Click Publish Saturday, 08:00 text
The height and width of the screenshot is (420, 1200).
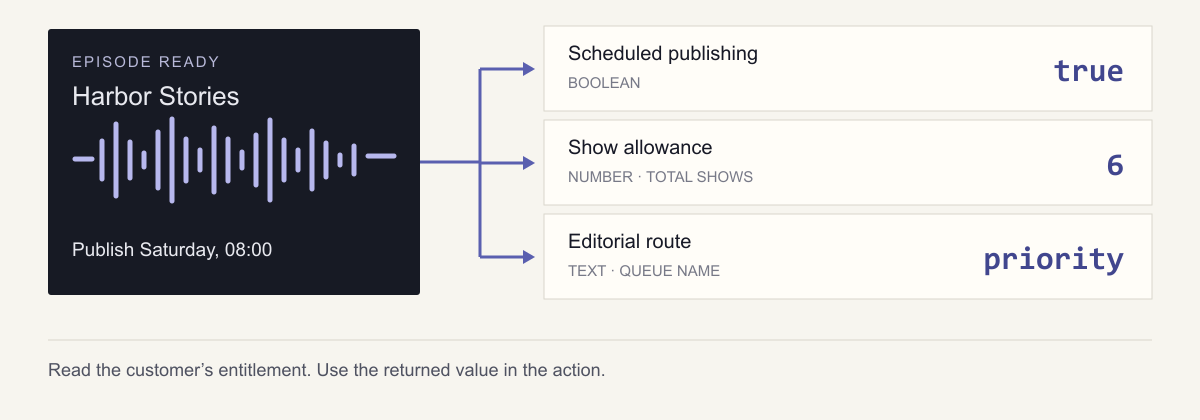pyautogui.click(x=172, y=249)
